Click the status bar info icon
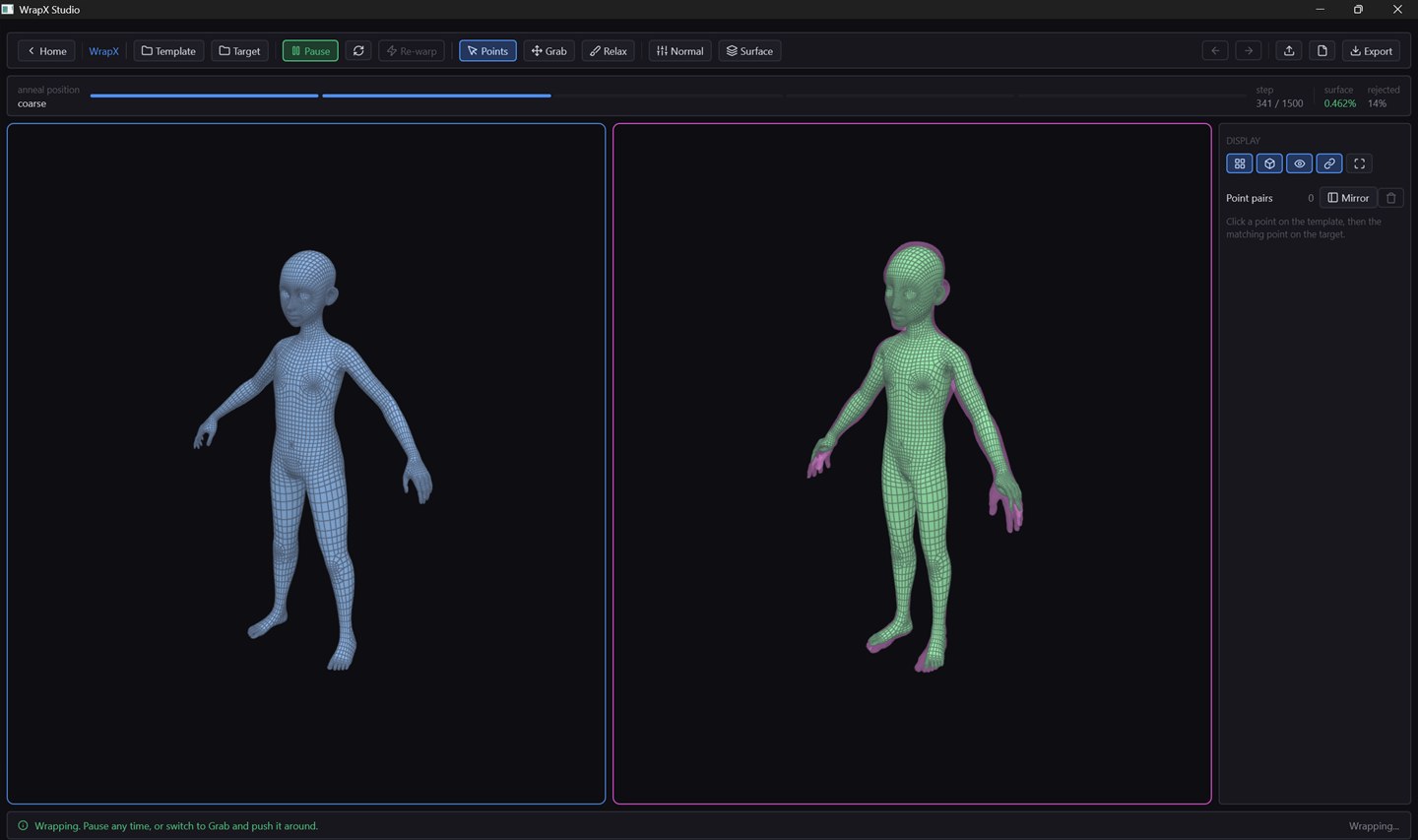The height and width of the screenshot is (840, 1418). tap(23, 825)
